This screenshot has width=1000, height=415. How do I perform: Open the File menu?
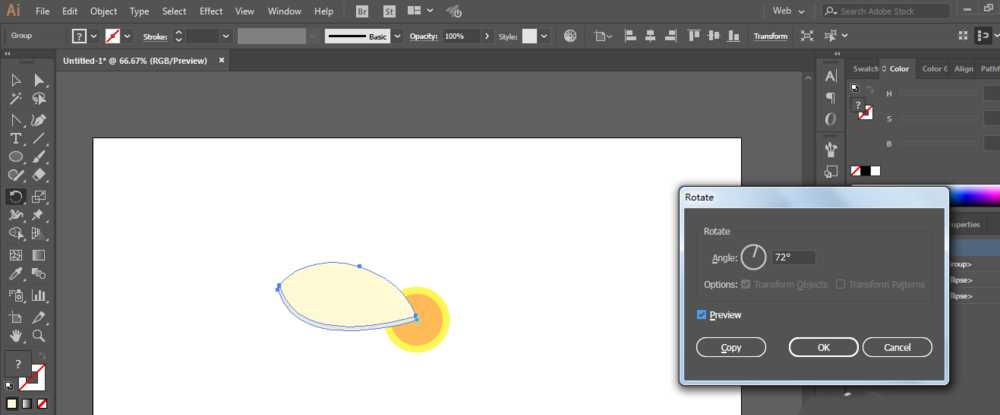click(43, 11)
